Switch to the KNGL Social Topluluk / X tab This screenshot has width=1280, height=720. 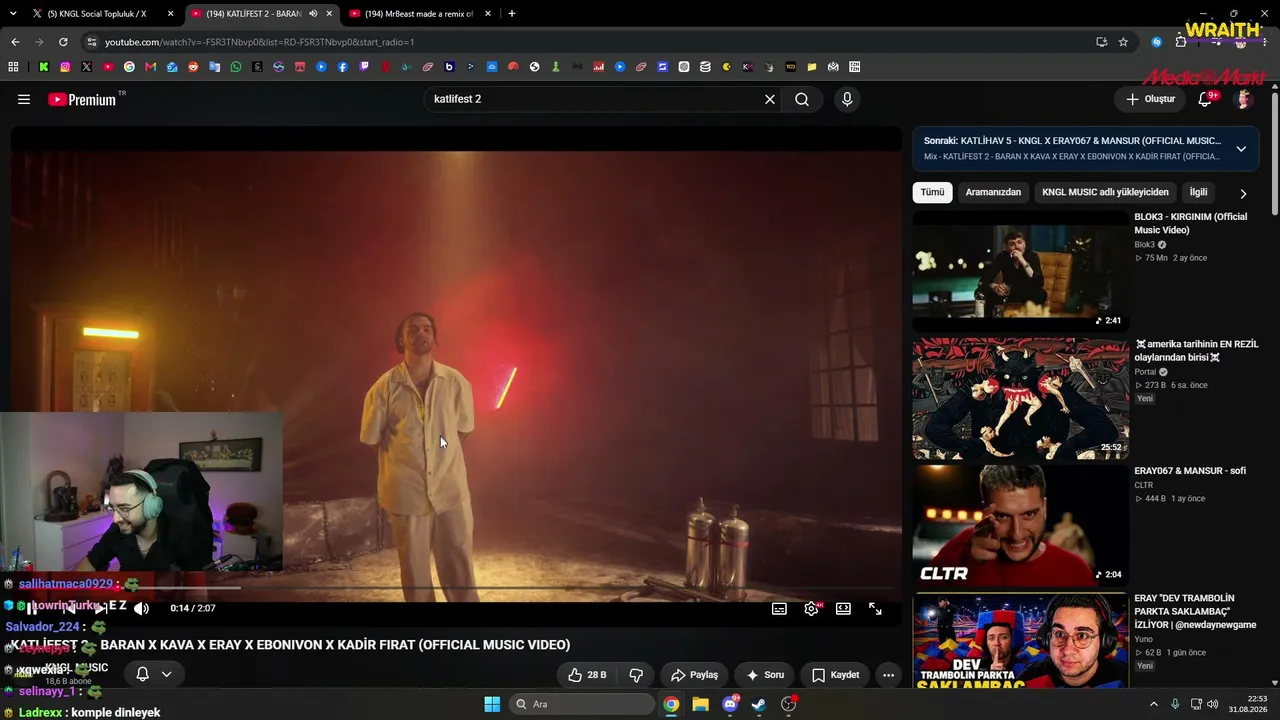96,14
